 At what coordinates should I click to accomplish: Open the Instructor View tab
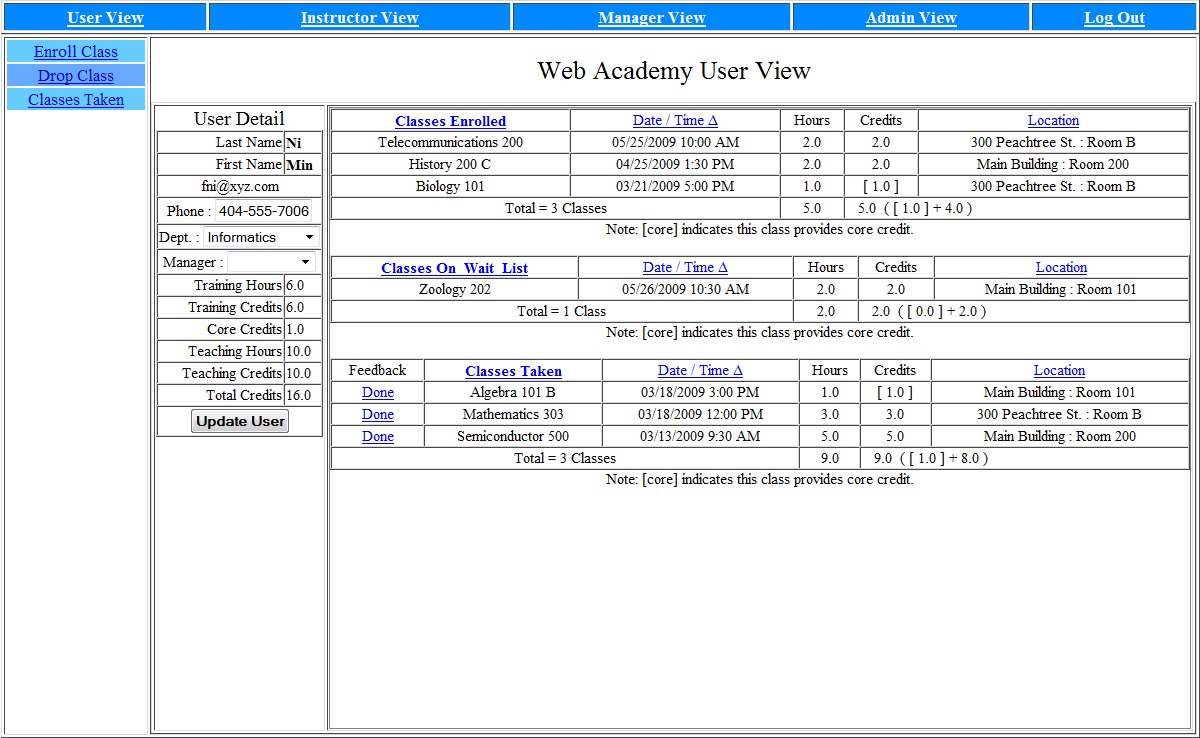click(359, 18)
